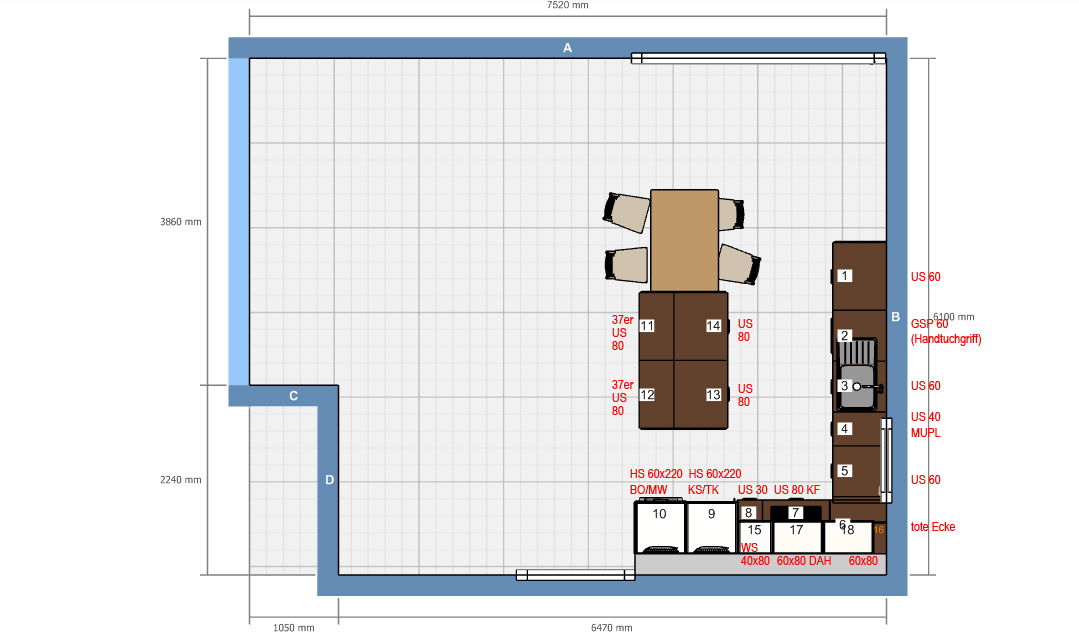Click the wooden dining table
This screenshot has width=1079, height=632.
684,240
